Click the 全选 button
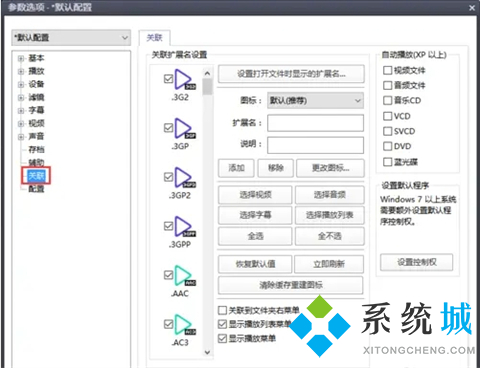Image resolution: width=480 pixels, height=368 pixels. click(255, 236)
